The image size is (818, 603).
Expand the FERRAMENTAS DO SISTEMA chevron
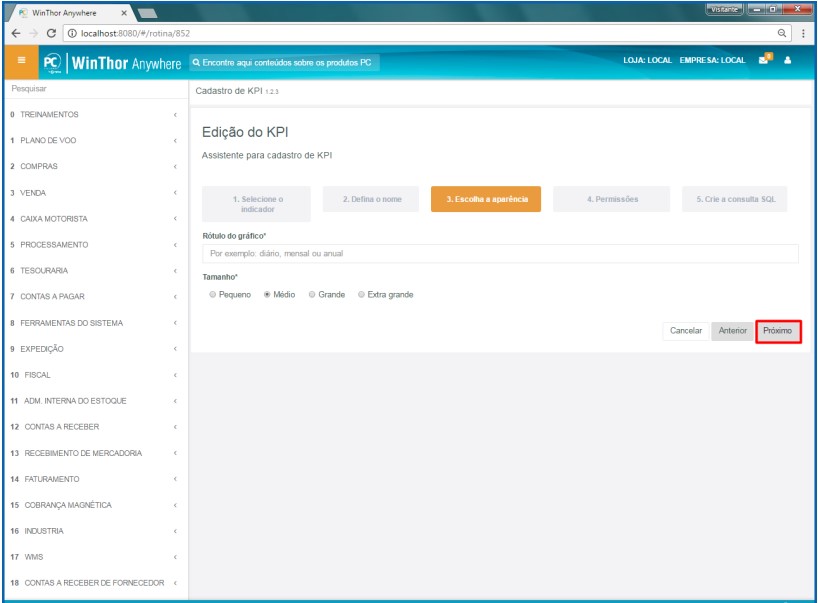175,323
